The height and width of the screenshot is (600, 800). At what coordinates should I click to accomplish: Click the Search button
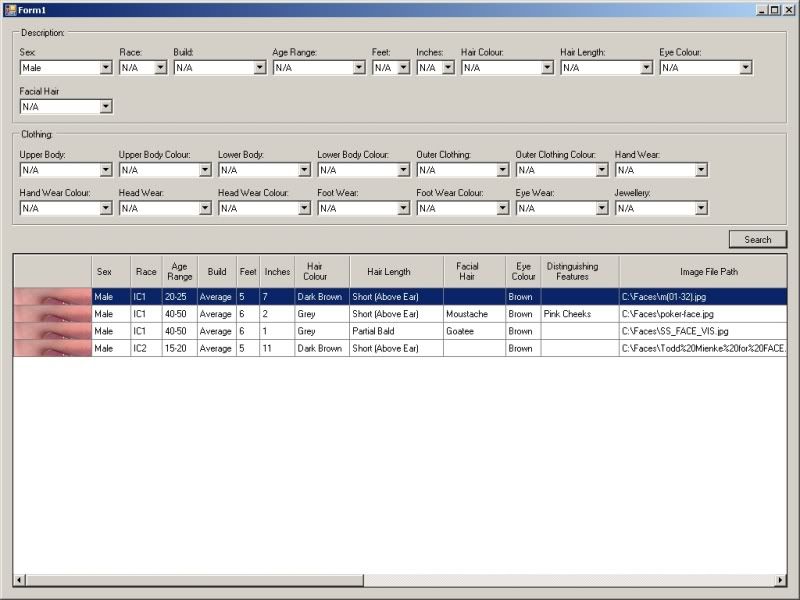[757, 239]
